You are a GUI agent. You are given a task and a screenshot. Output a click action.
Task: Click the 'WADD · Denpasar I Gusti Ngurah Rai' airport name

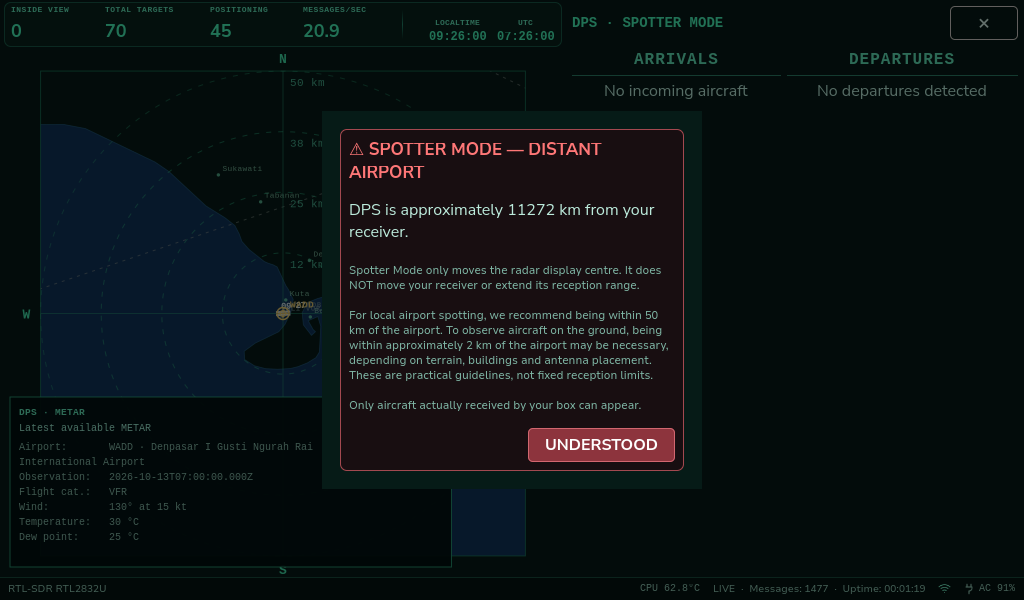(x=210, y=447)
